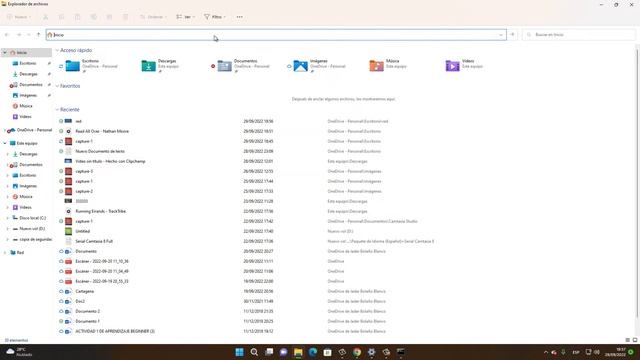Launch Microsoft Edge from the taskbar
This screenshot has width=640, height=360.
click(313, 352)
